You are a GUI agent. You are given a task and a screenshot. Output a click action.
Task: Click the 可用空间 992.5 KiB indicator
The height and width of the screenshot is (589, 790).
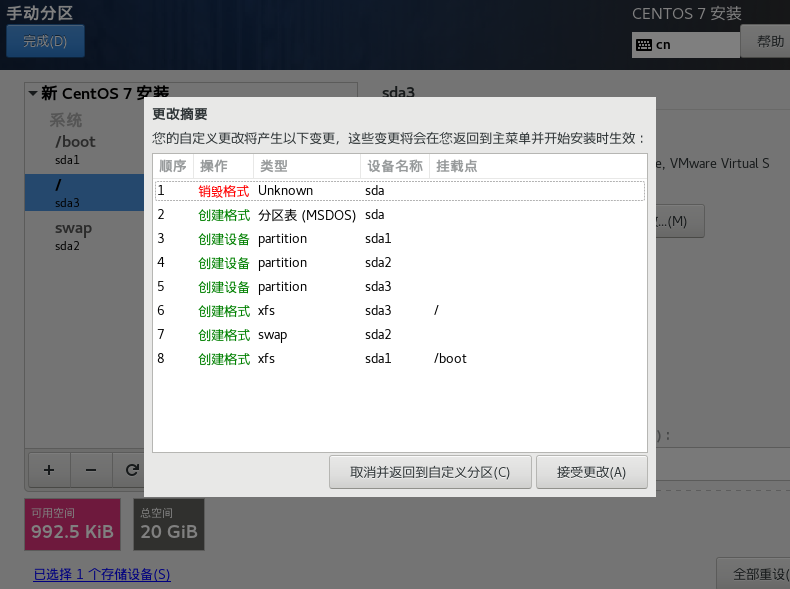(73, 525)
